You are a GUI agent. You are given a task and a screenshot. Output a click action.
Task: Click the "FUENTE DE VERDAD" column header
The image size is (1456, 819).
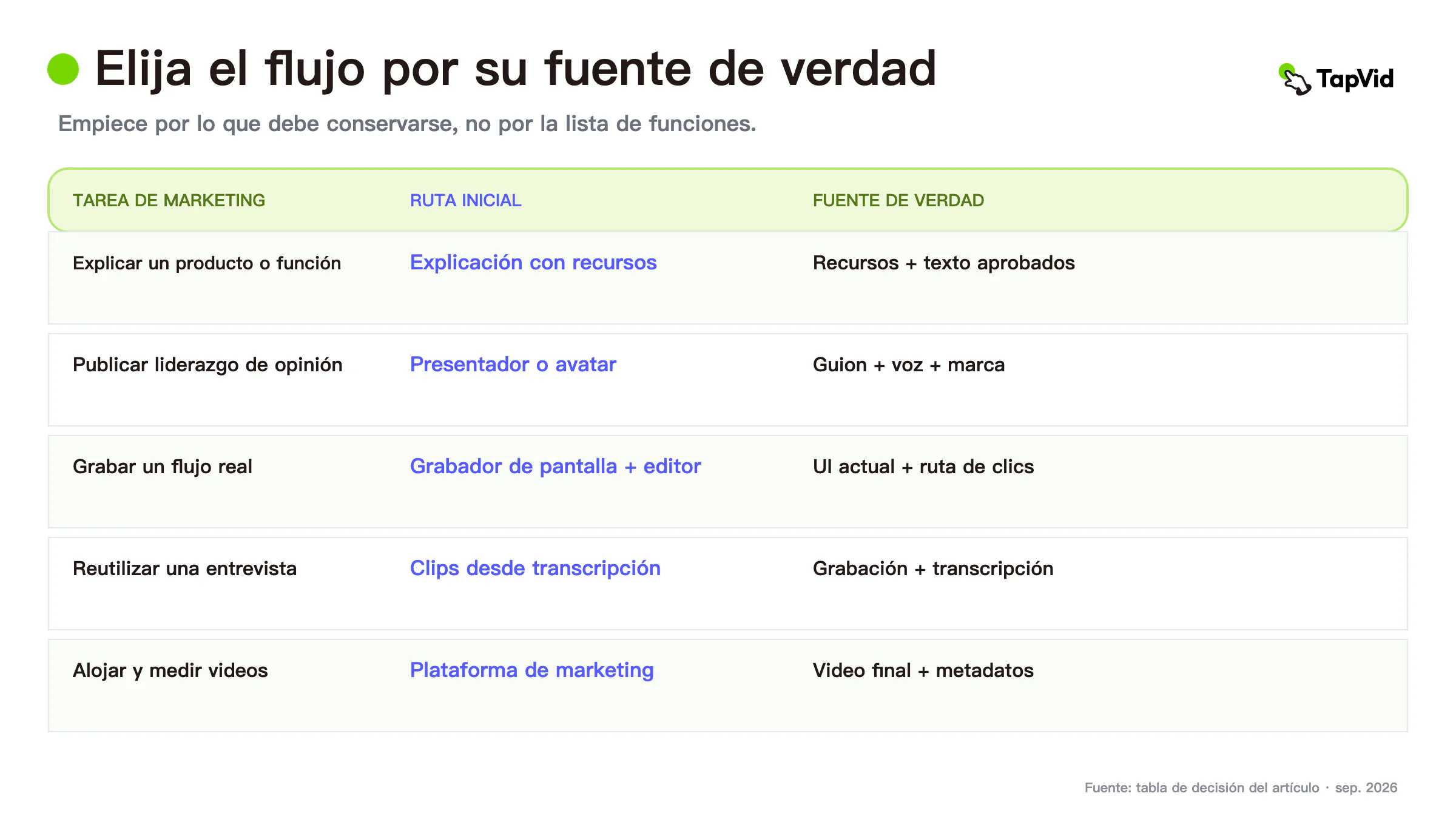[898, 200]
